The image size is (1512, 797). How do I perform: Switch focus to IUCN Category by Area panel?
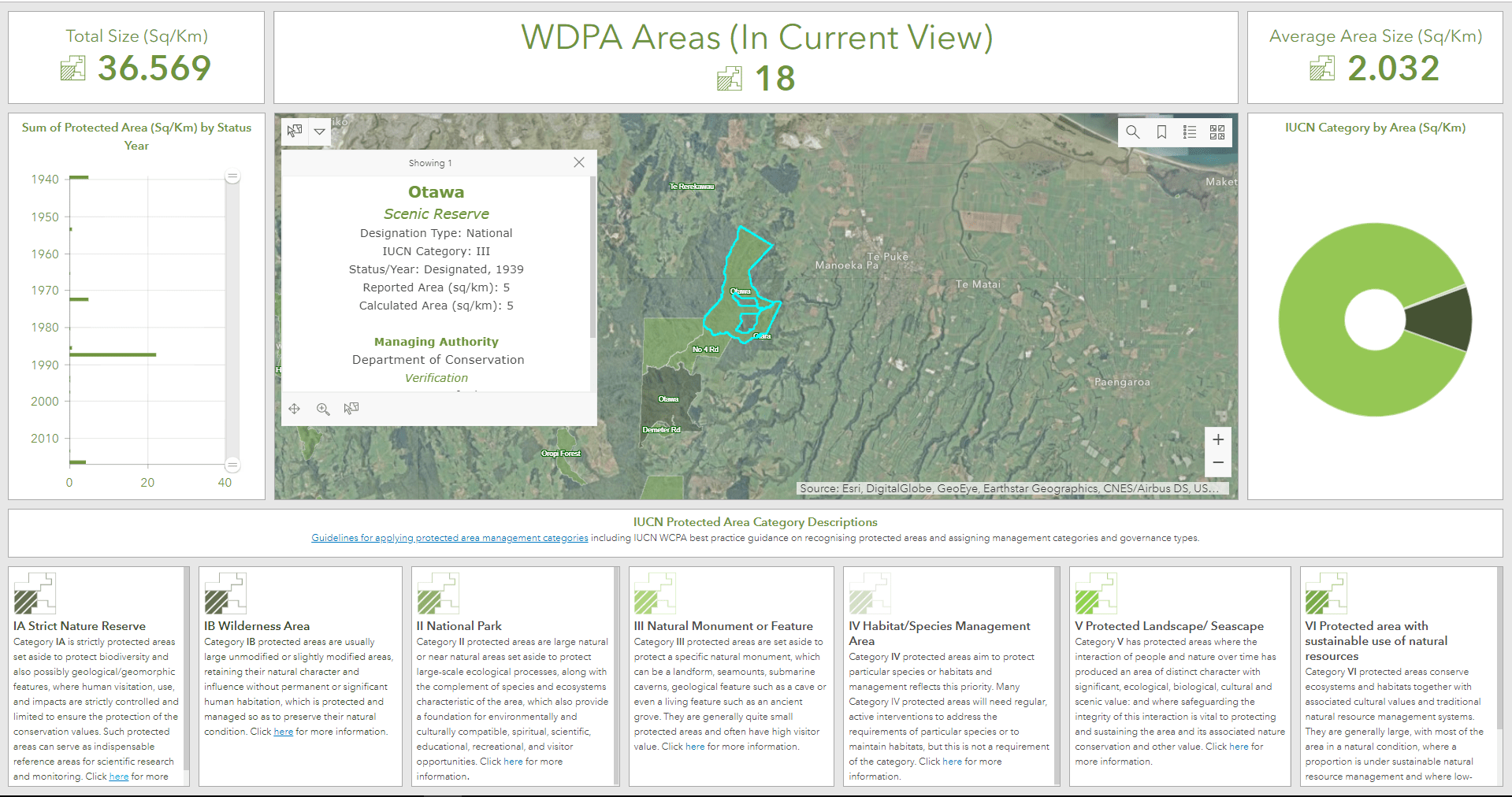coord(1374,127)
